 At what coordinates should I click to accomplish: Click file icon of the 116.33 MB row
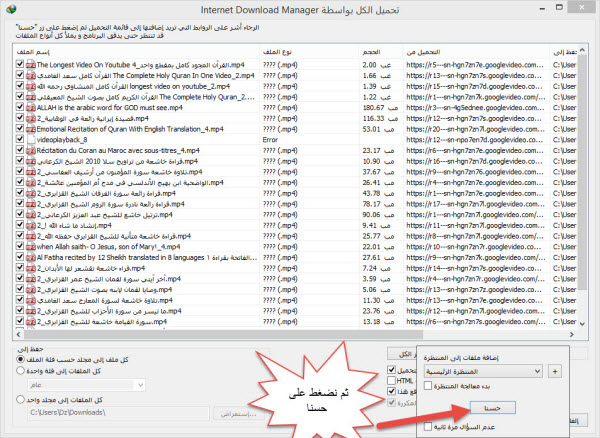(x=31, y=118)
